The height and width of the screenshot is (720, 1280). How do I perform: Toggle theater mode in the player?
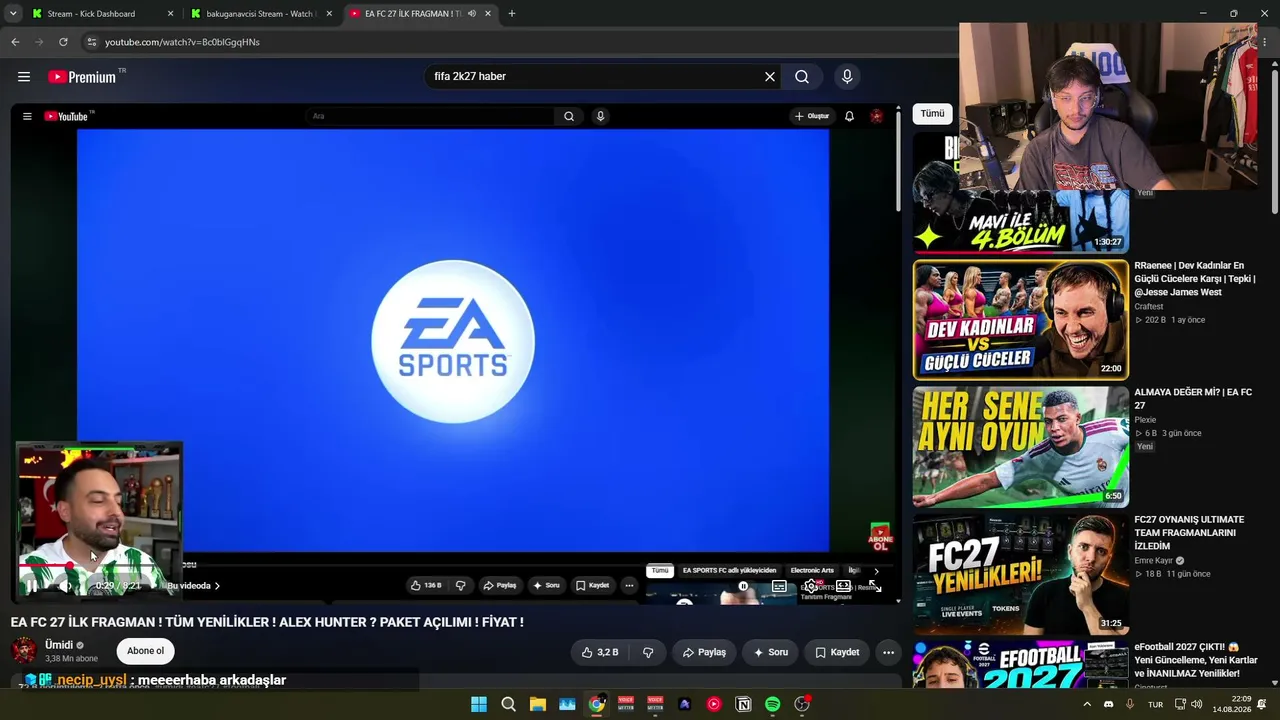point(843,586)
